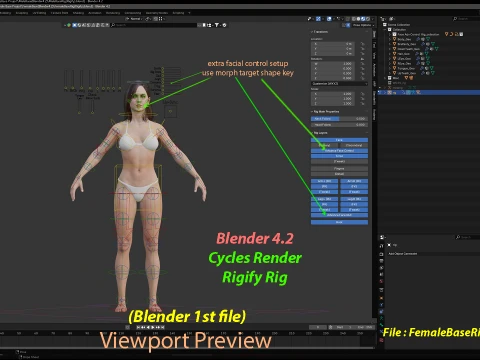Toggle the Advance Face Control rig layer

tap(339, 151)
